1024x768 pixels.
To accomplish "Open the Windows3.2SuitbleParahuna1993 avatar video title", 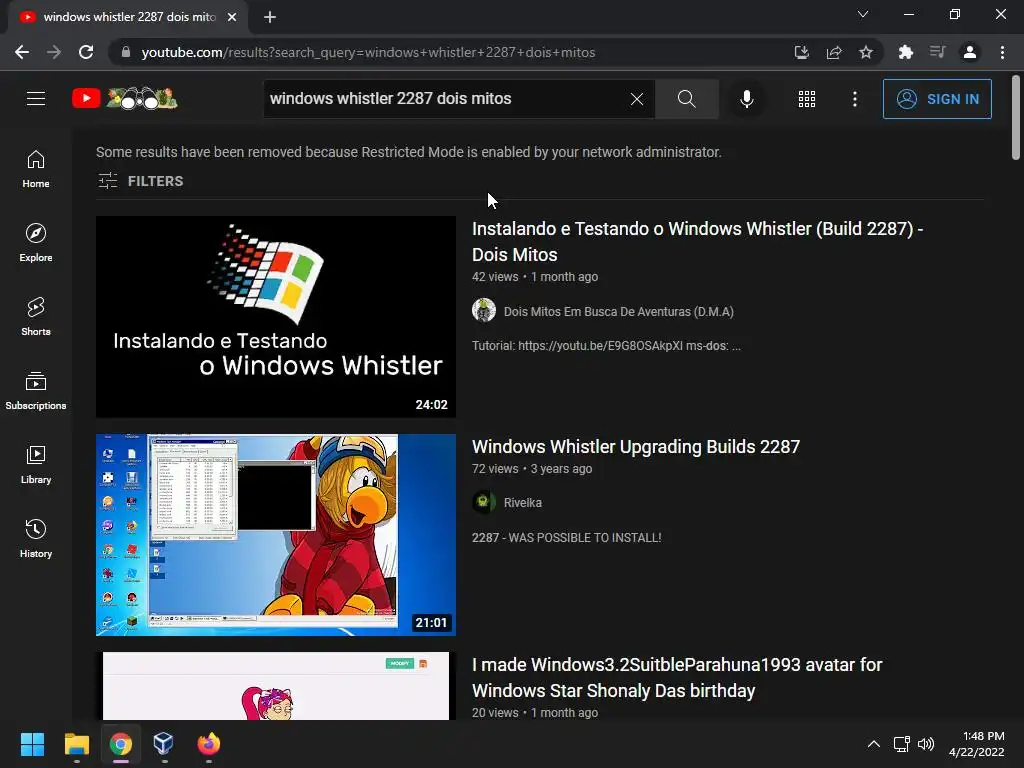I will (x=677, y=677).
